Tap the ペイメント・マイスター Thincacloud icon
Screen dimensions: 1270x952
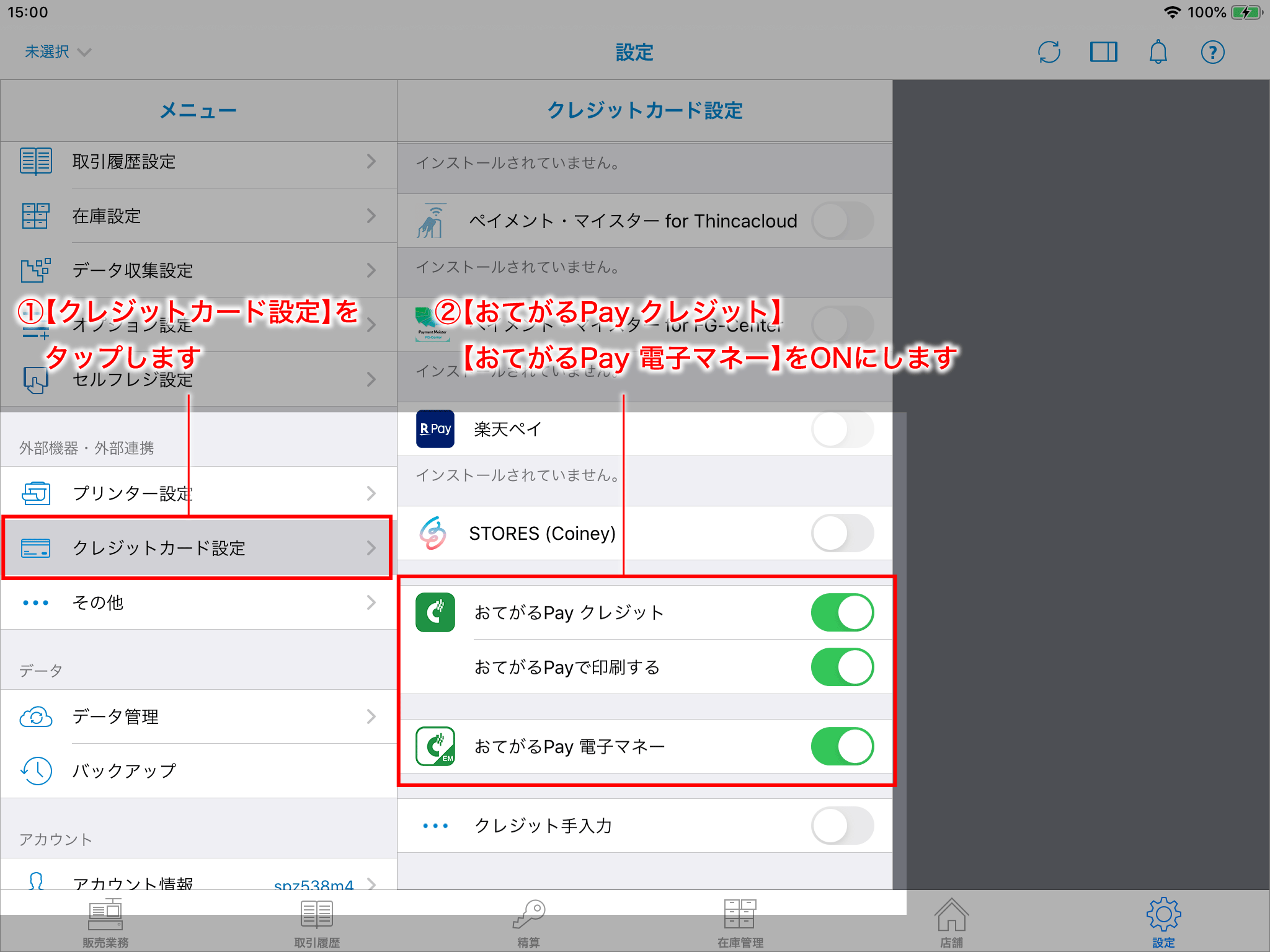(x=432, y=221)
